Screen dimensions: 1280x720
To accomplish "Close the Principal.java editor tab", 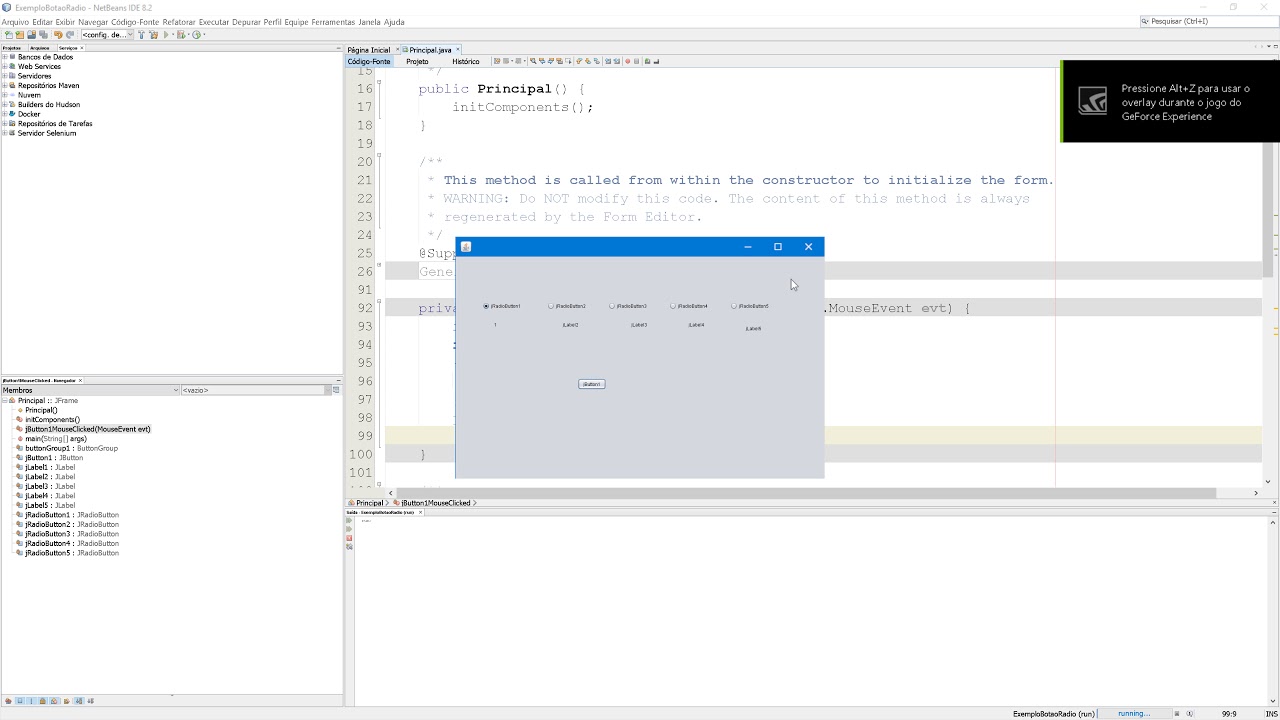I will coord(457,50).
